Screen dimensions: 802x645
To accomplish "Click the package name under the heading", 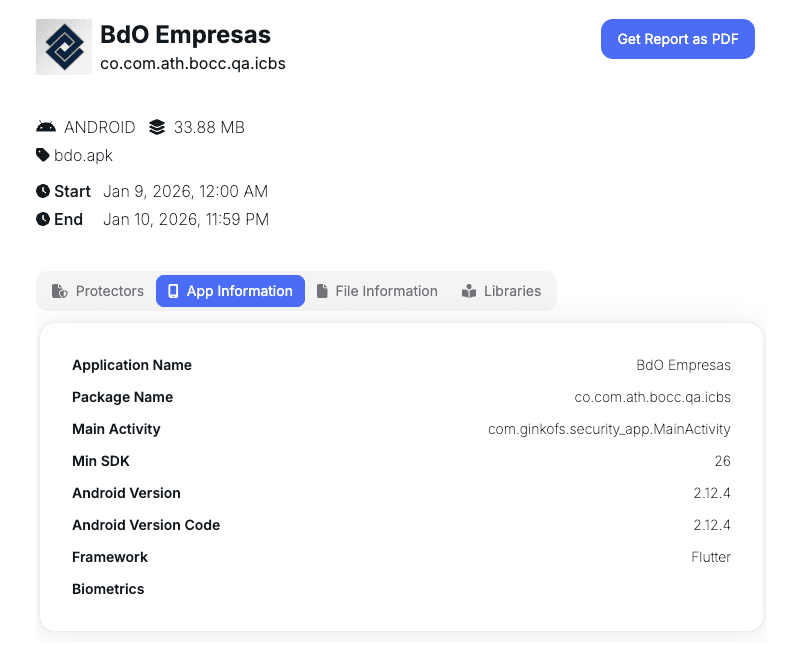I will pos(192,63).
